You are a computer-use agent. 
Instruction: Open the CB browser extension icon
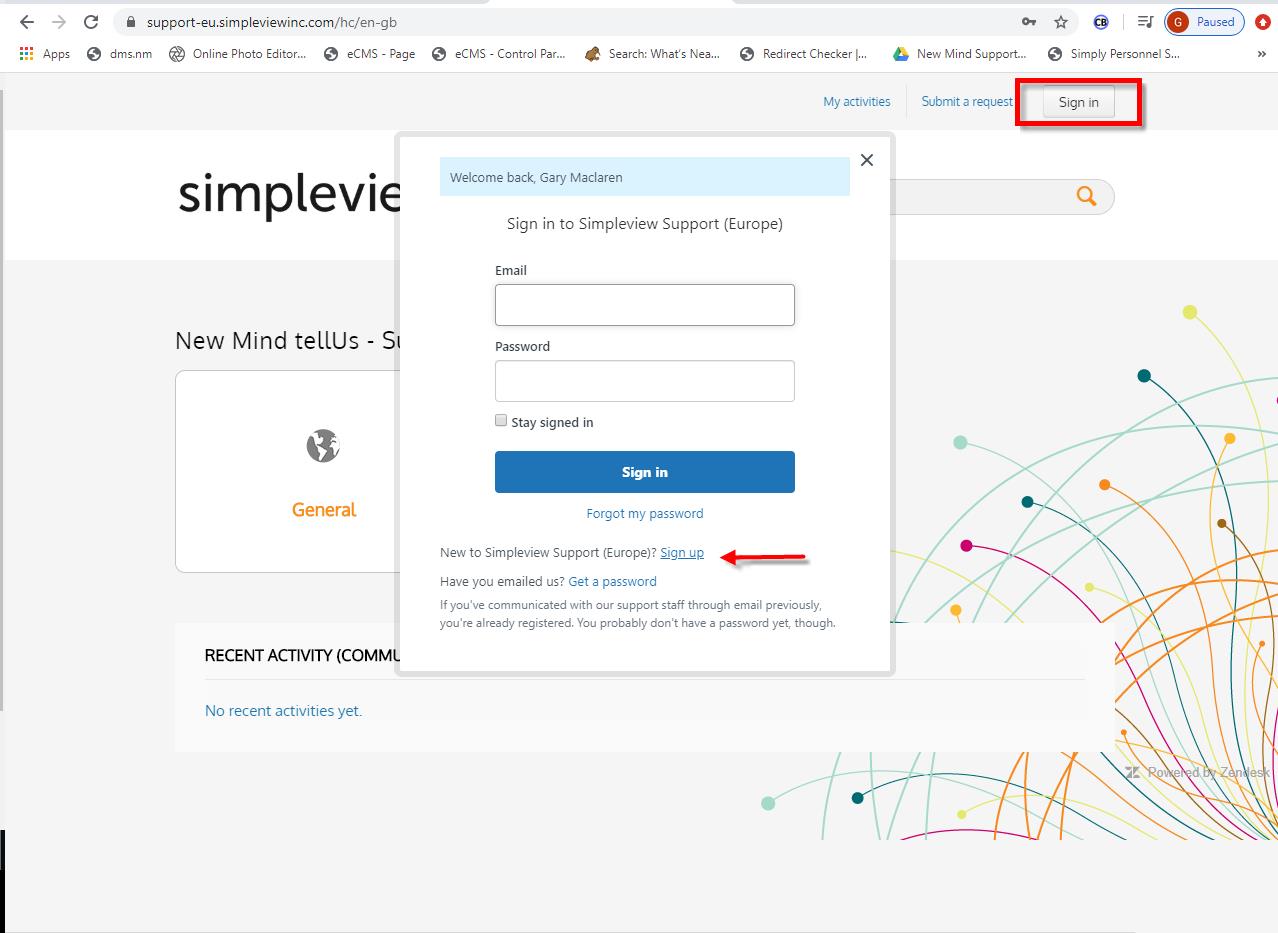1101,22
